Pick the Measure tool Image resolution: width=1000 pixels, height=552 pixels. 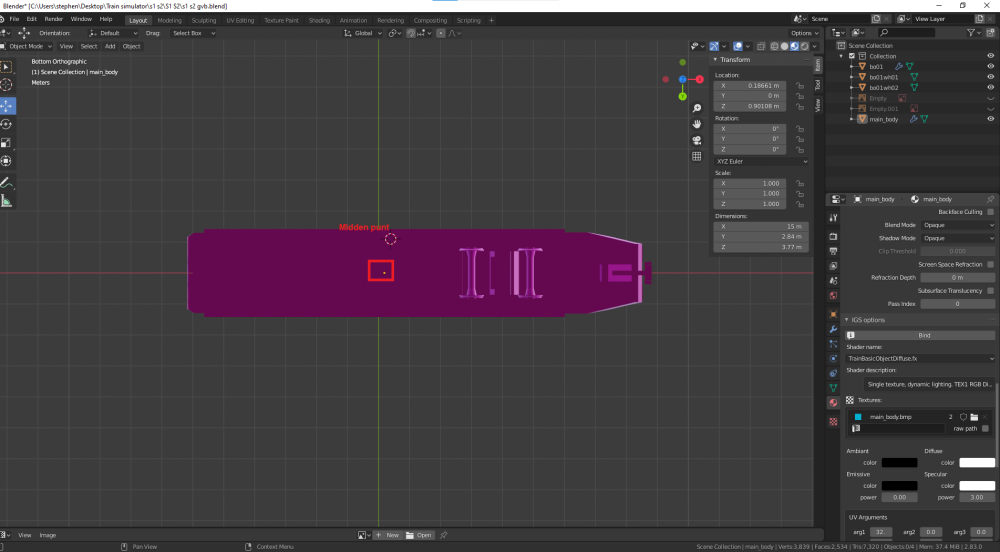pos(6,201)
